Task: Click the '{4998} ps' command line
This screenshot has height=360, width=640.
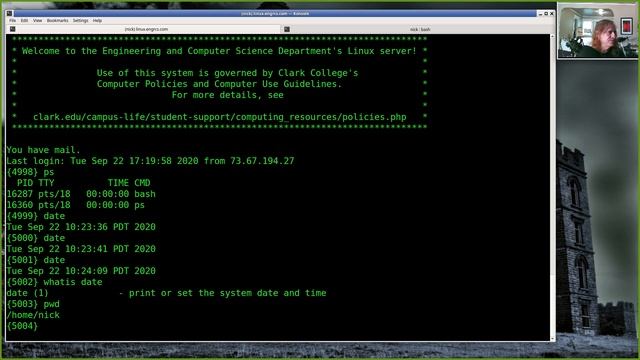Action: click(30, 172)
